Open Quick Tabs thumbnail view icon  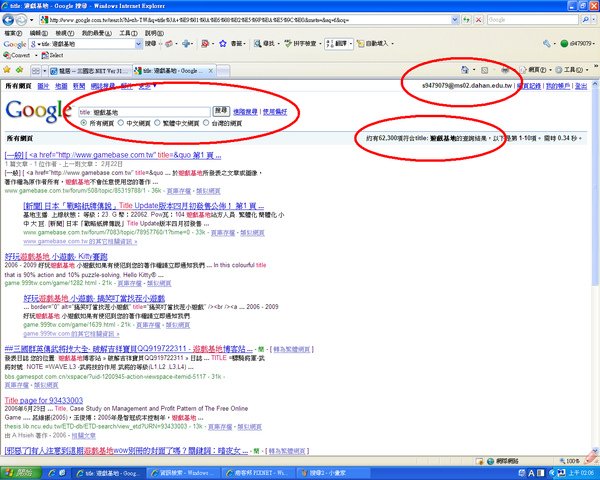coord(36,71)
